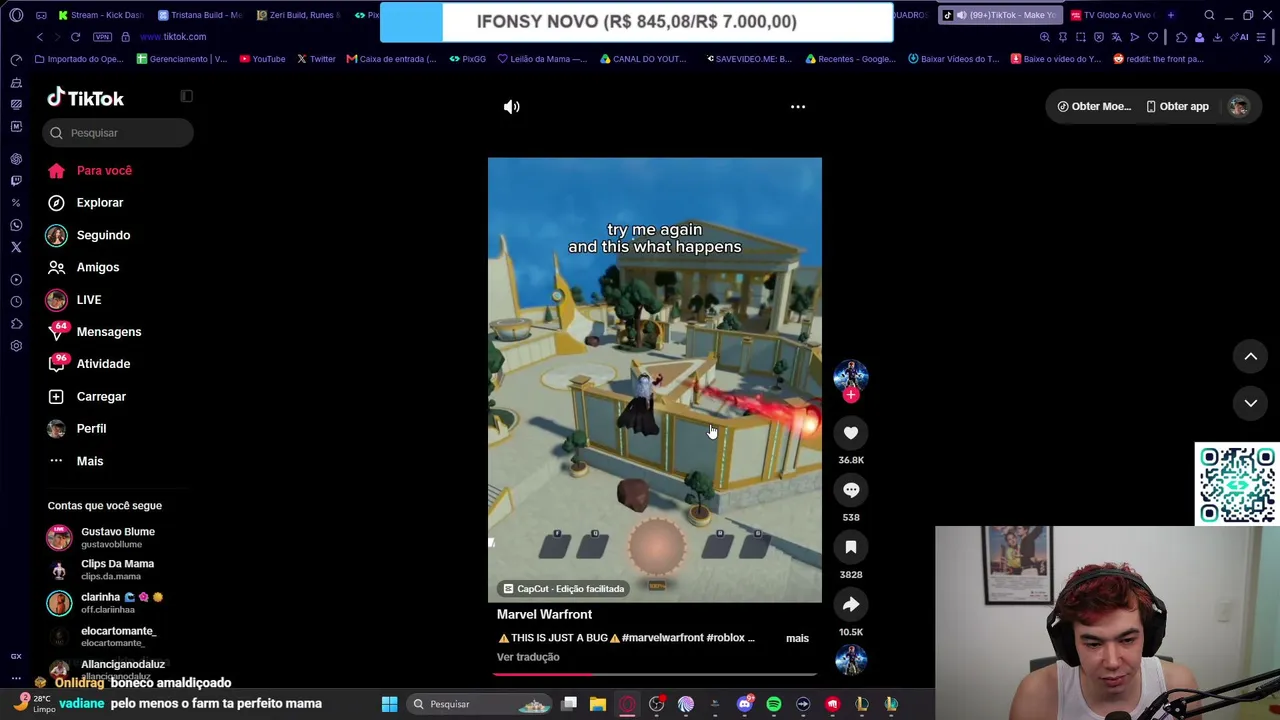Open the reddit bookmark

click(1158, 59)
